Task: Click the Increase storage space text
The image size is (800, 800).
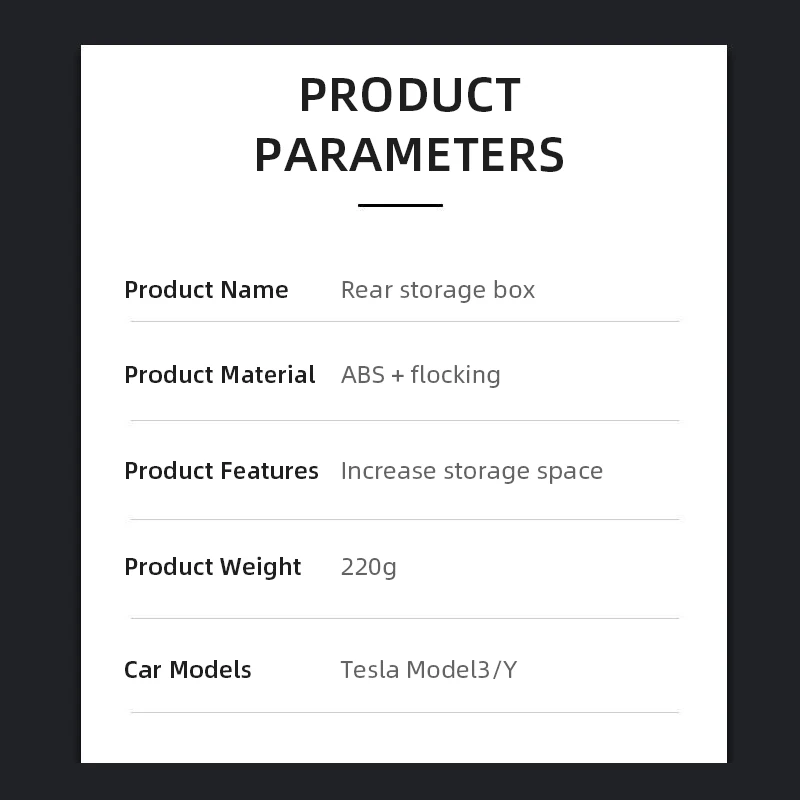Action: (471, 471)
